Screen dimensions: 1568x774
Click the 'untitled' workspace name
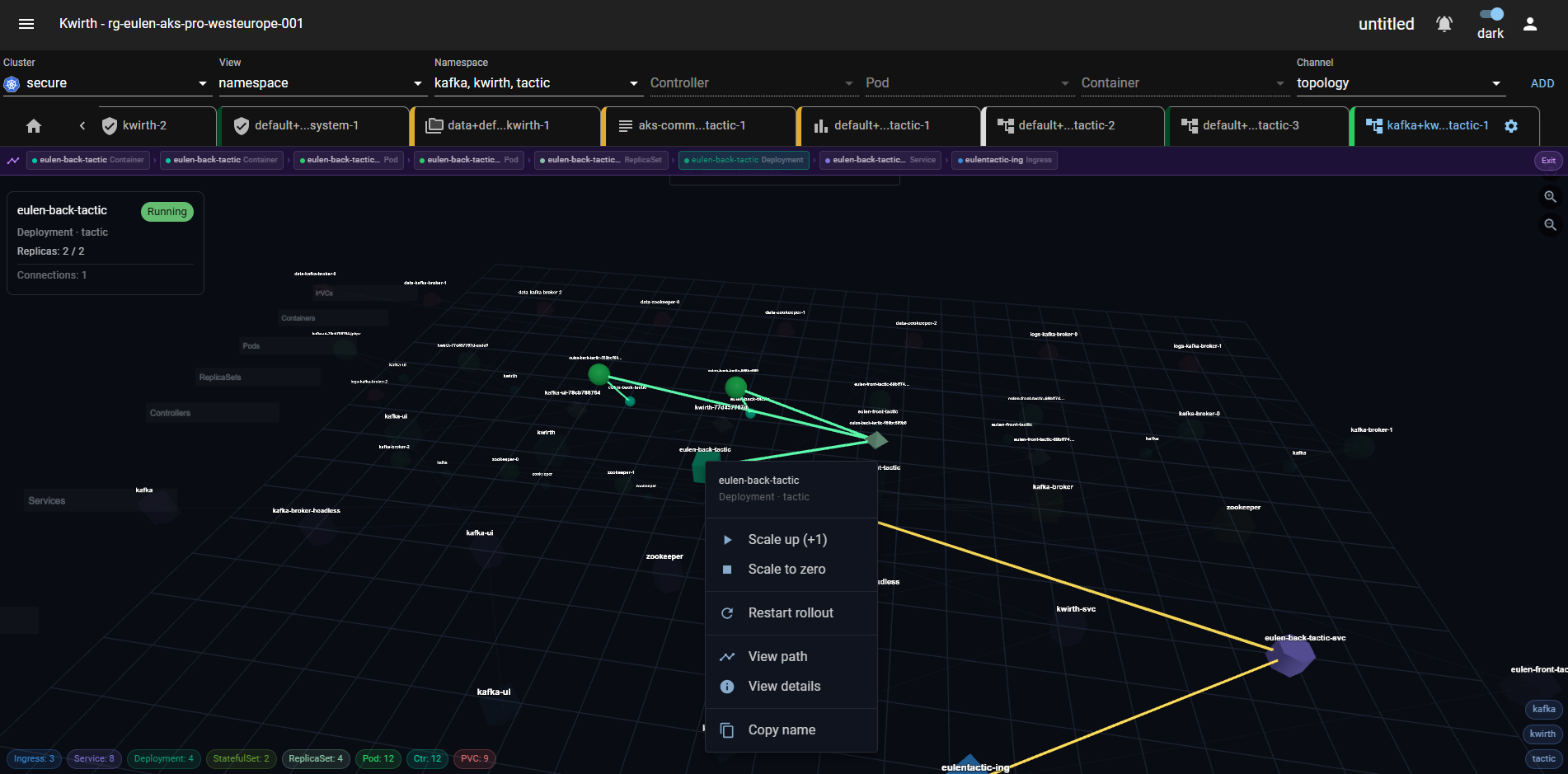[1387, 25]
